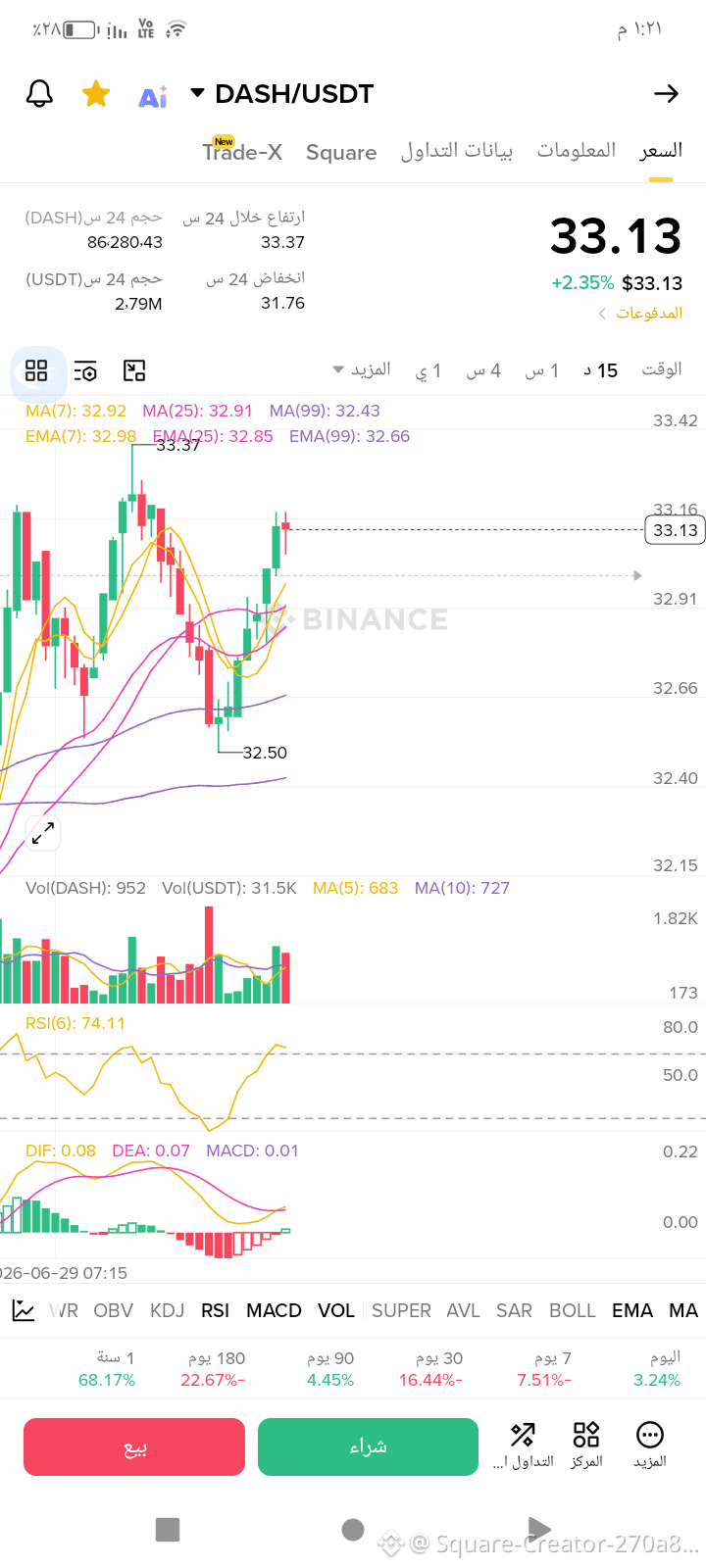The width and height of the screenshot is (706, 1568).
Task: Tap the 33.37 chart high marker
Action: tap(178, 445)
